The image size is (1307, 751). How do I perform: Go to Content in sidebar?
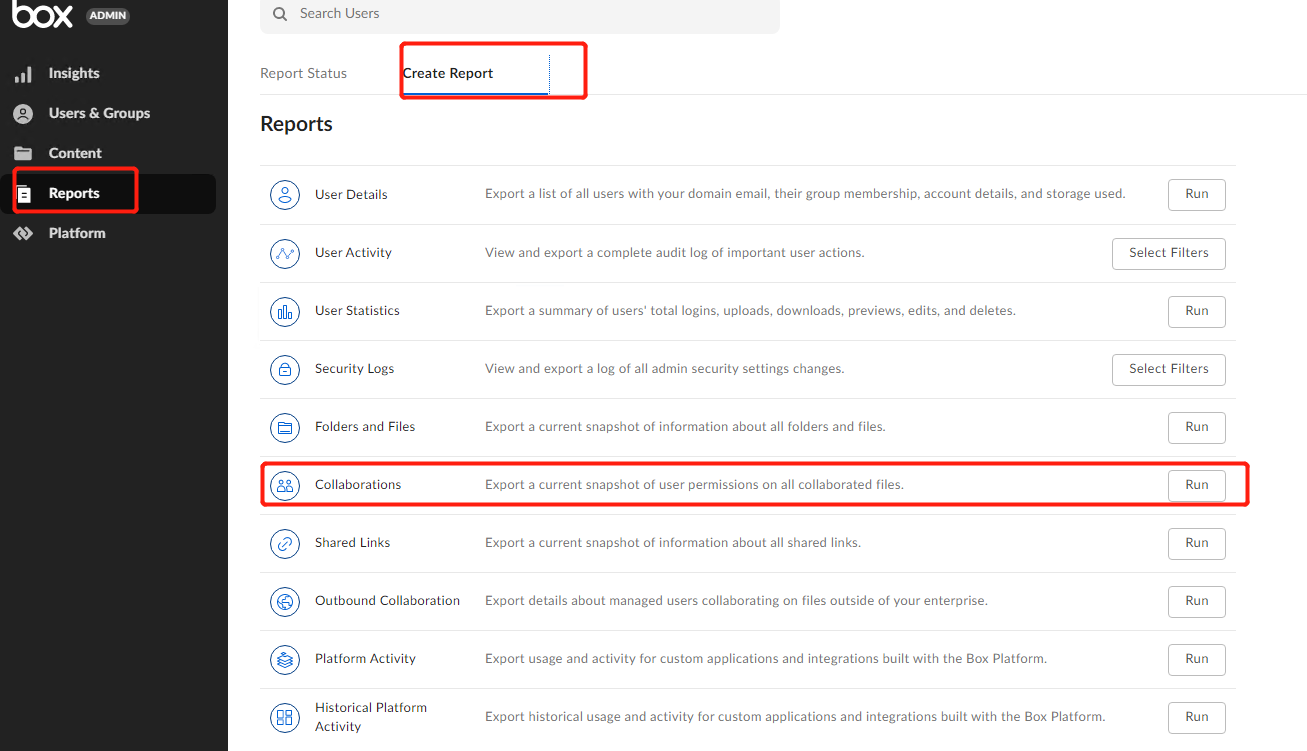75,154
